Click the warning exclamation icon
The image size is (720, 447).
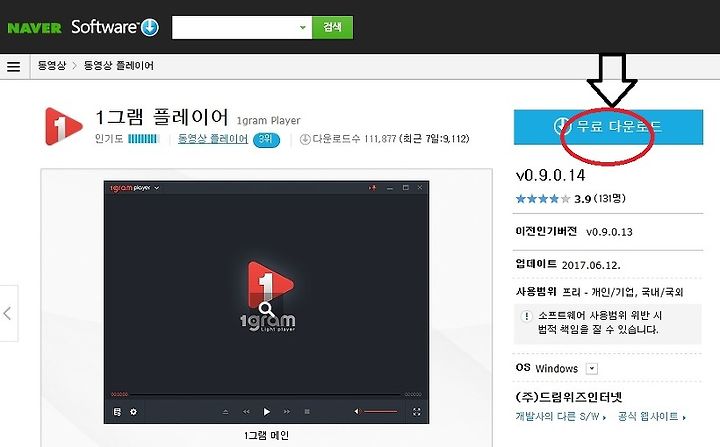pos(526,316)
